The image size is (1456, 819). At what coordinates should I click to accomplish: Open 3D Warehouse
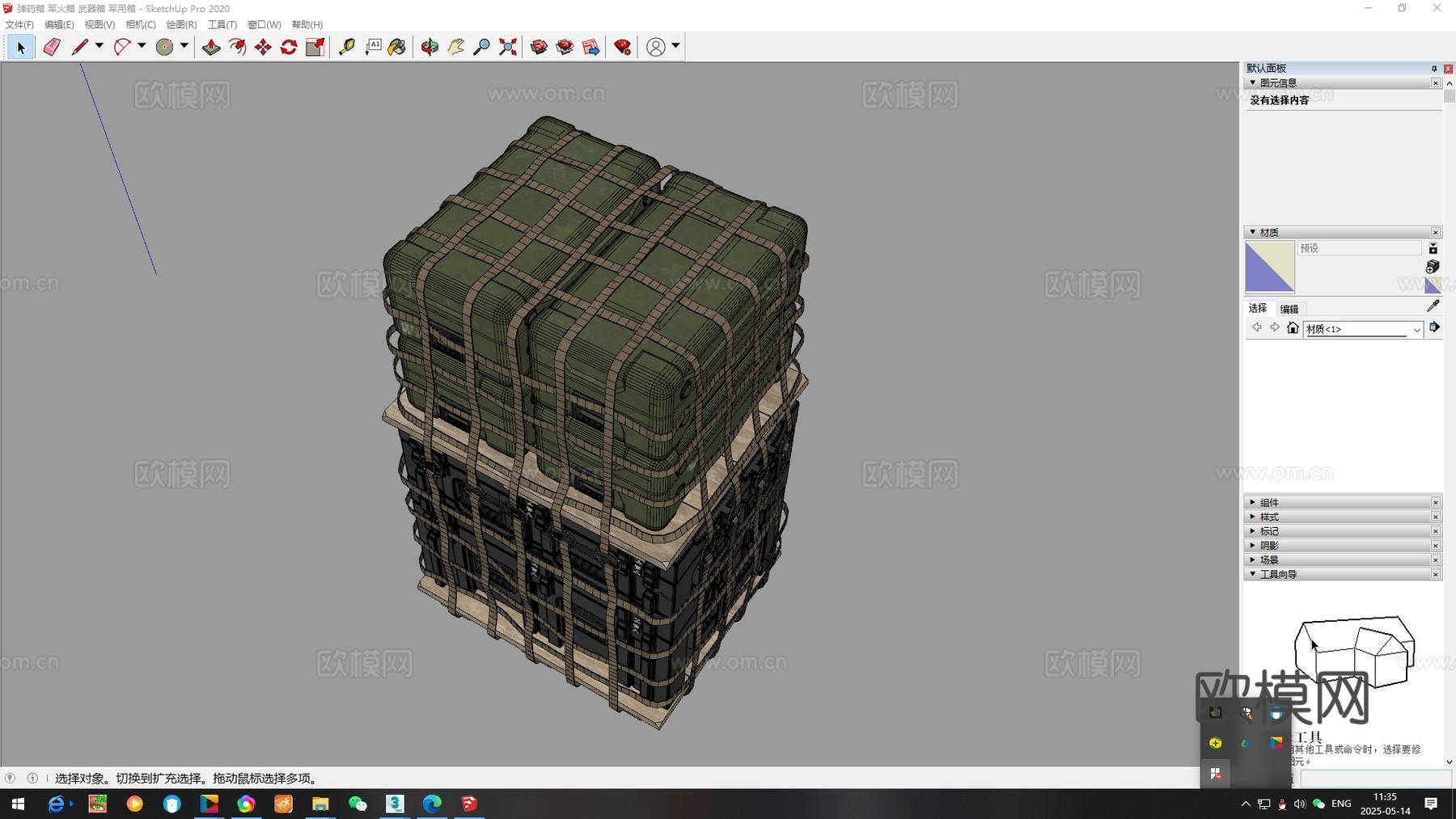(539, 48)
